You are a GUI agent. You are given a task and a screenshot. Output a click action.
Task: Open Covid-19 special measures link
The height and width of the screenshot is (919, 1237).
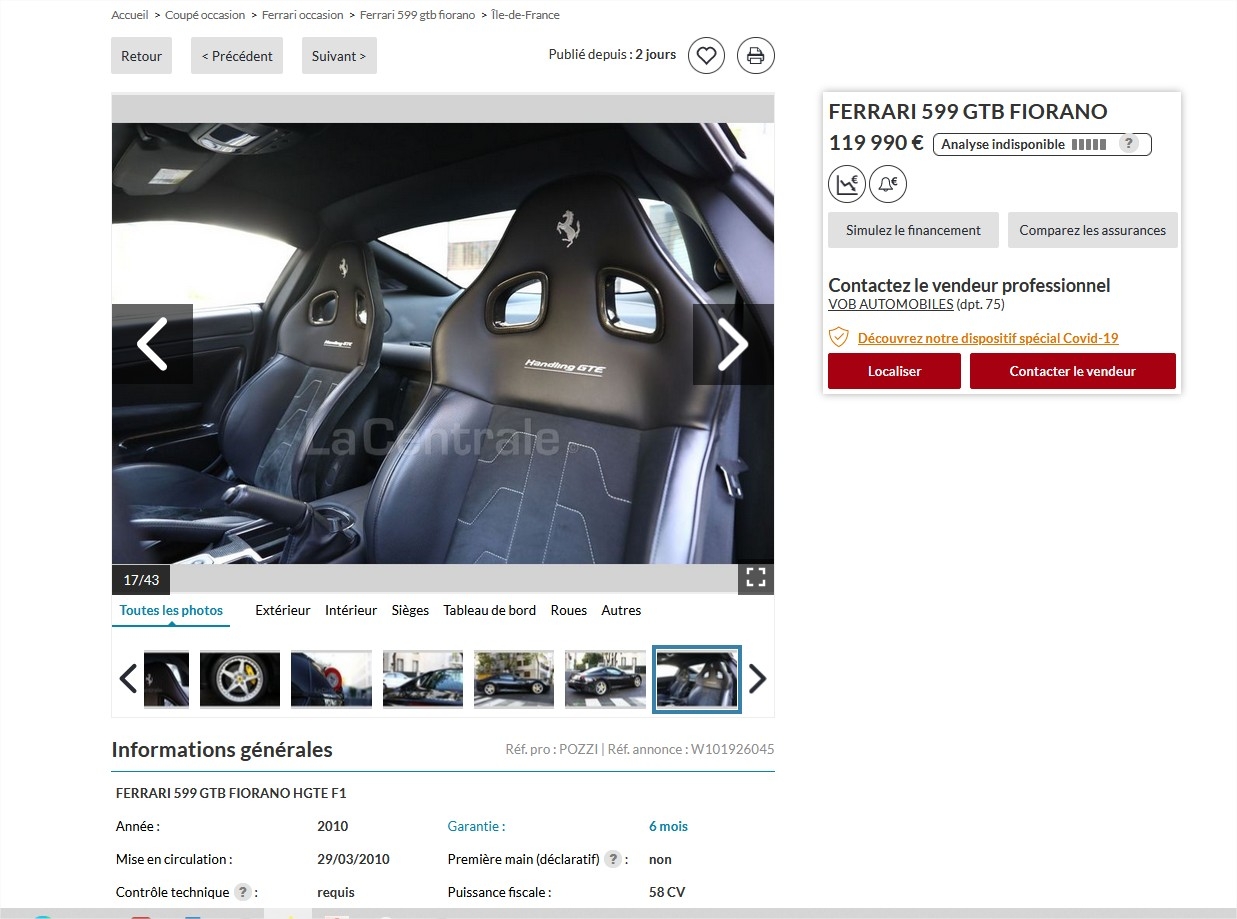[x=988, y=338]
